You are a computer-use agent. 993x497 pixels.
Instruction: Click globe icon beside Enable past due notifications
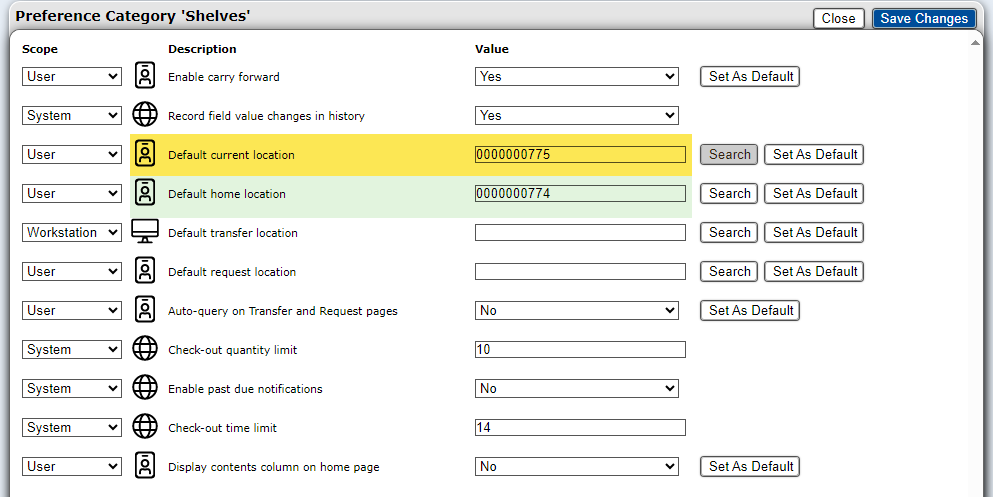[x=146, y=388]
